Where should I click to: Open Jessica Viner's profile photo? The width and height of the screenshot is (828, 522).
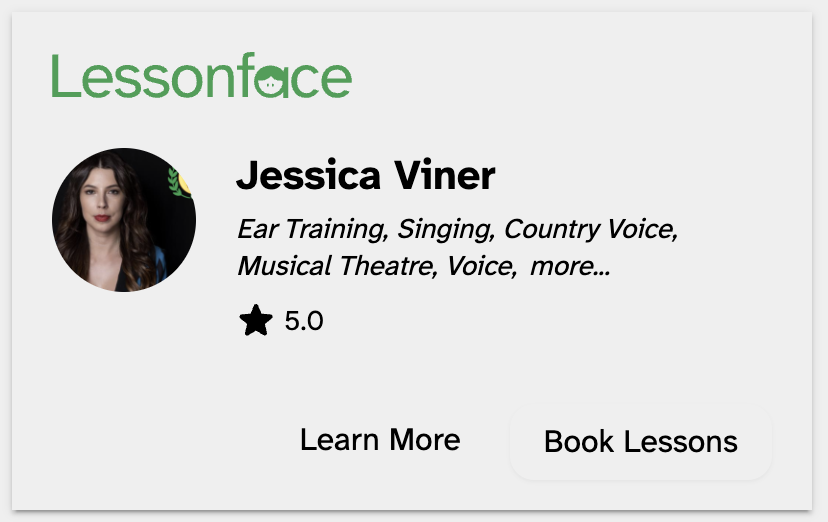click(123, 220)
